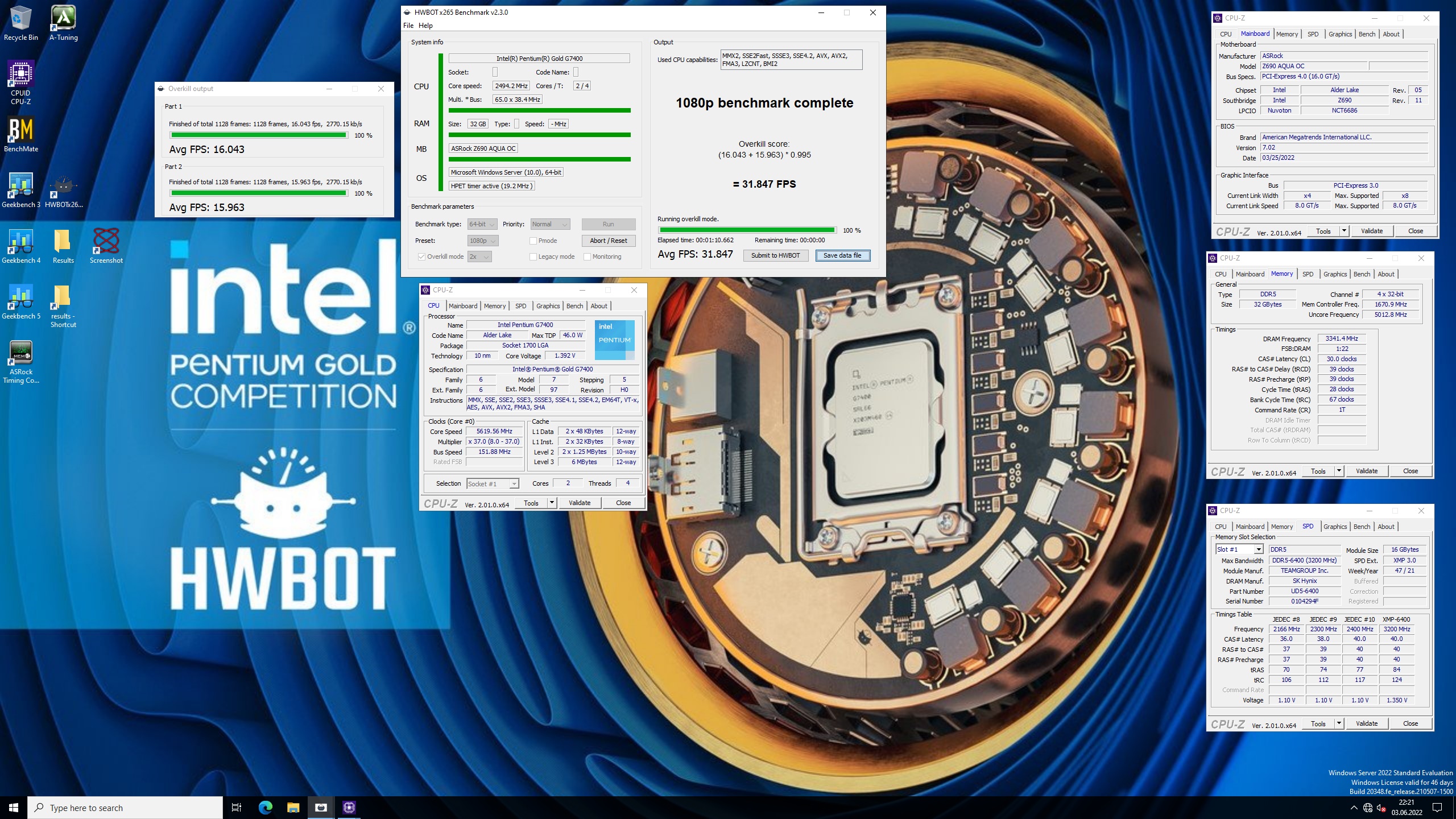
Task: Click Close in Memory CPU-Z window
Action: point(1410,471)
